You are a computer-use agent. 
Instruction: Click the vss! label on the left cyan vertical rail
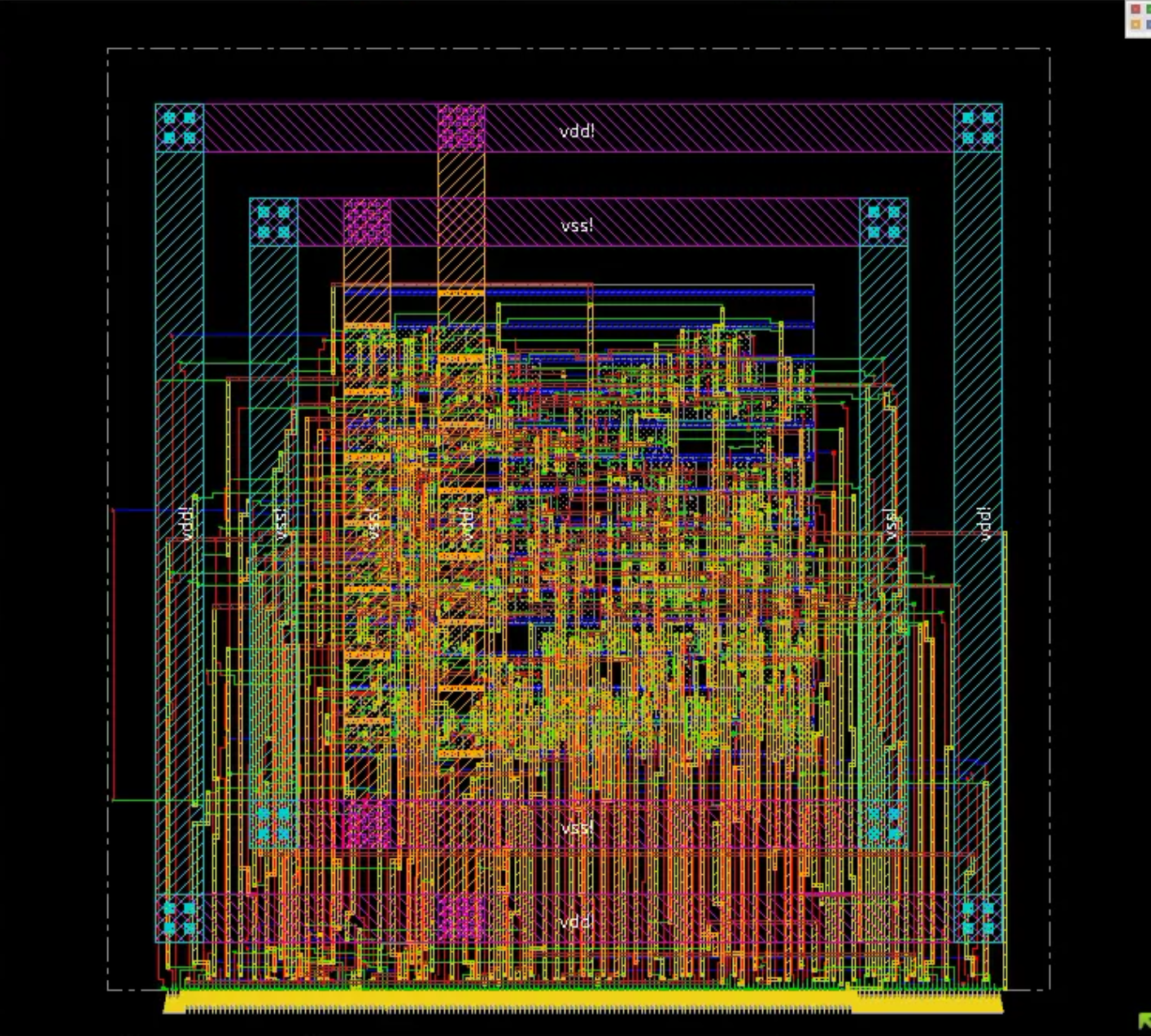(x=281, y=525)
